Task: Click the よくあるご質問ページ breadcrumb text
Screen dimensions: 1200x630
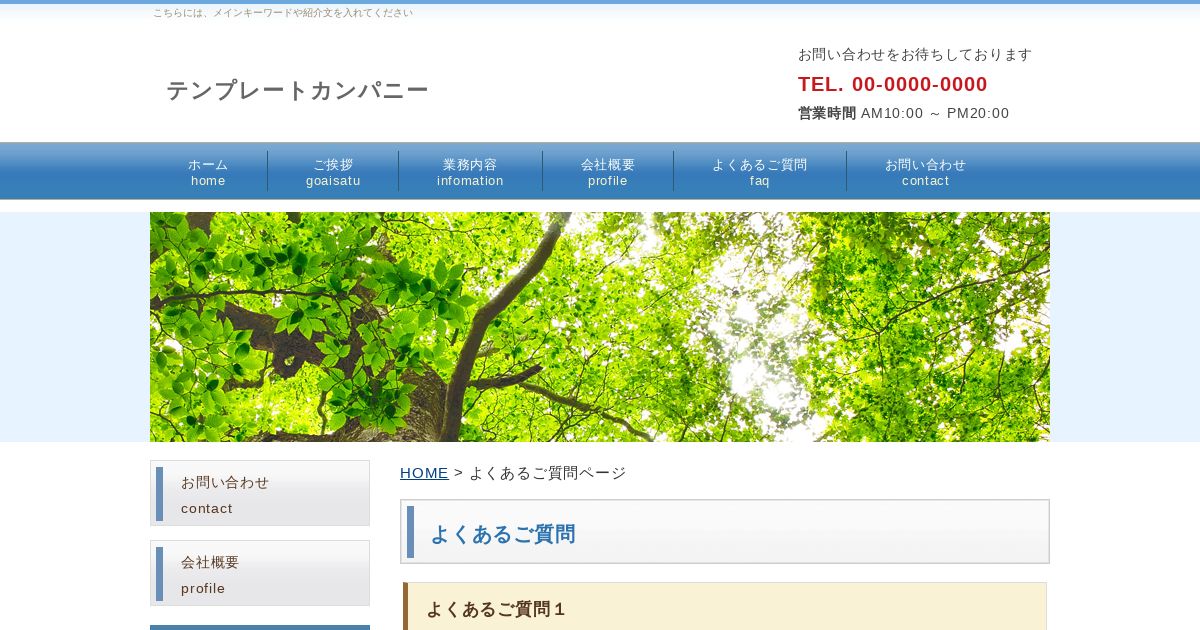Action: [547, 473]
